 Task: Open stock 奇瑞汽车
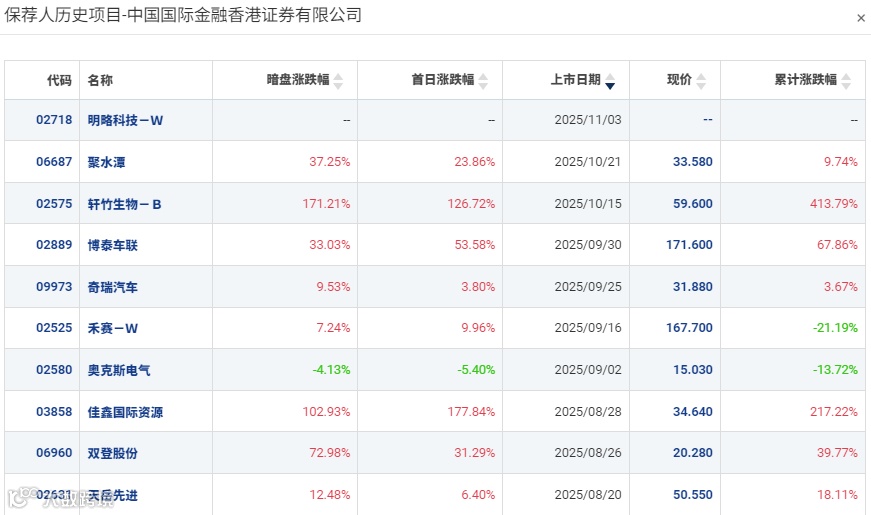[112, 287]
